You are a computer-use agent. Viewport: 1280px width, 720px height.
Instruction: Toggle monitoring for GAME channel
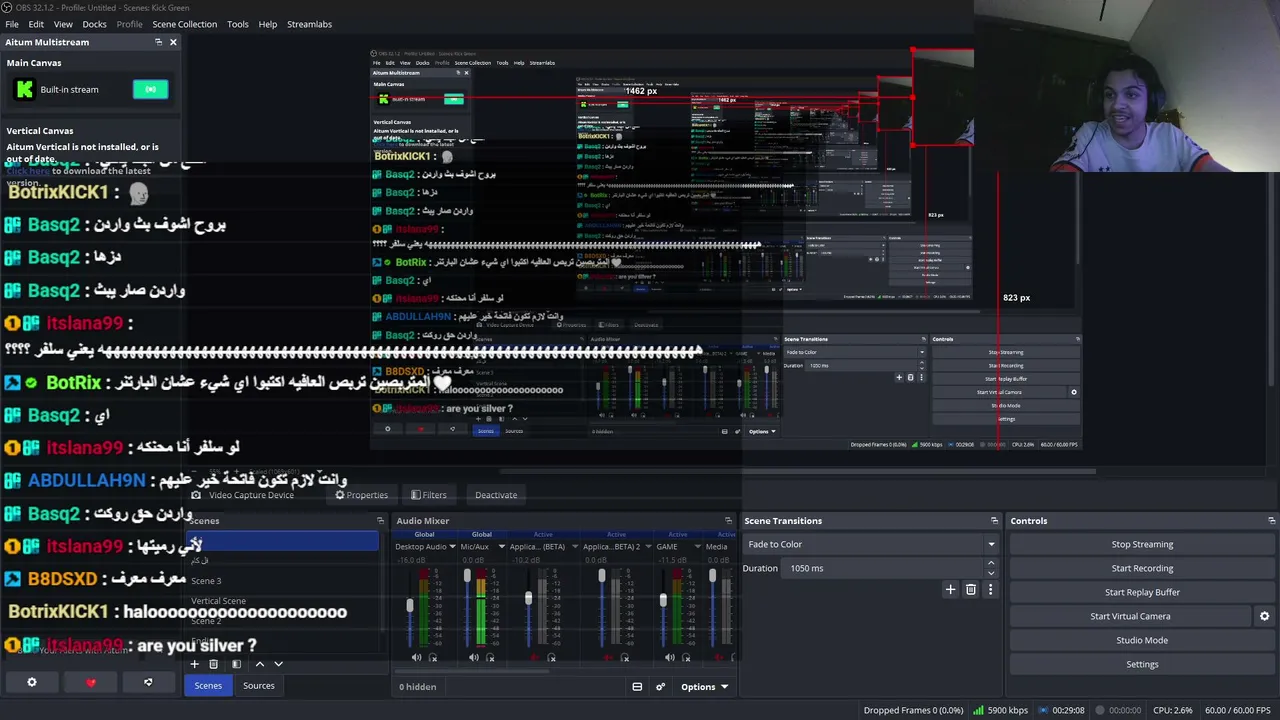click(685, 658)
